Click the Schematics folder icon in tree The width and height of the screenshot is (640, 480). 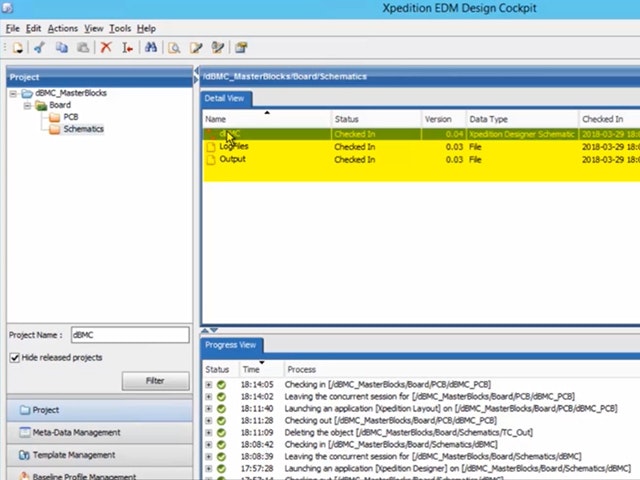click(54, 129)
